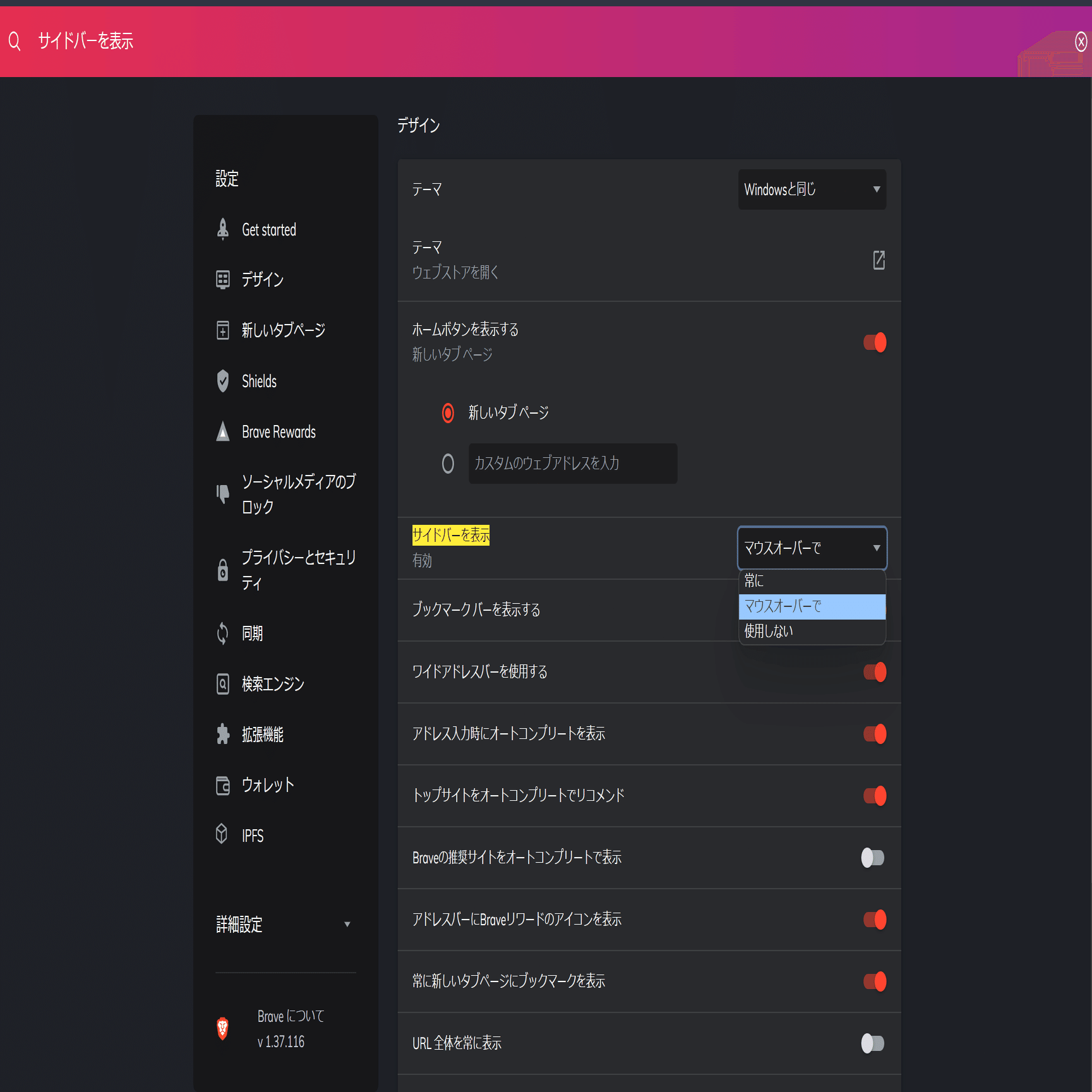Clear the search with the X icon
This screenshot has height=1092, width=1092.
point(1081,42)
